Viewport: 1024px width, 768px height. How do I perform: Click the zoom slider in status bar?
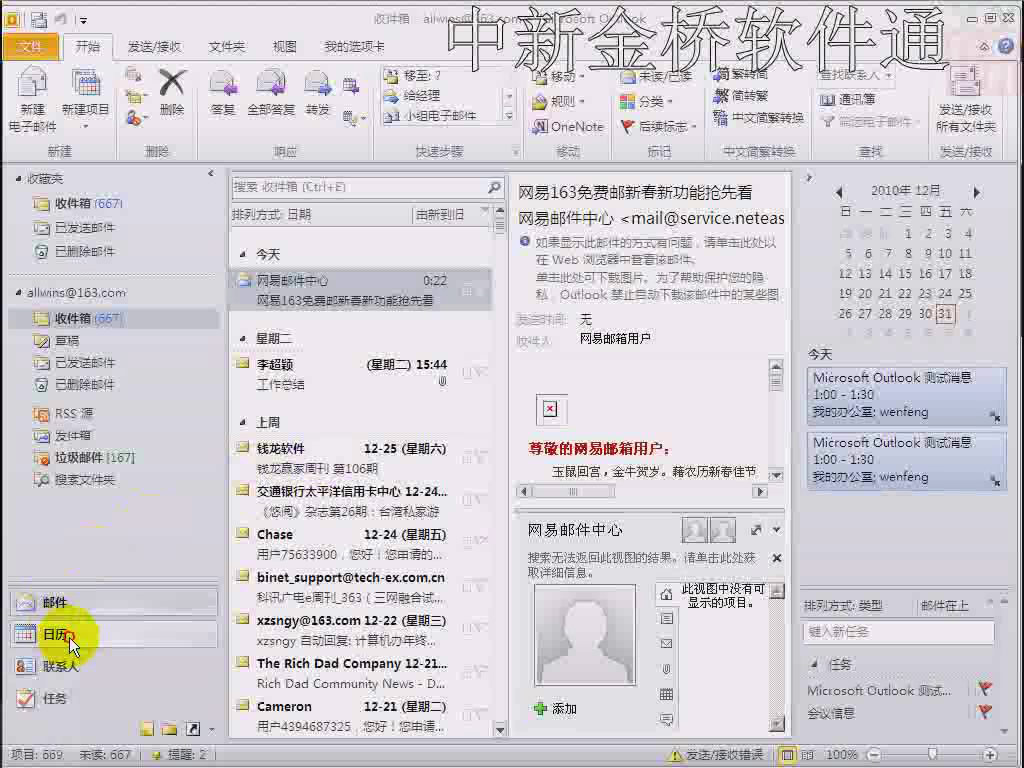[x=933, y=755]
